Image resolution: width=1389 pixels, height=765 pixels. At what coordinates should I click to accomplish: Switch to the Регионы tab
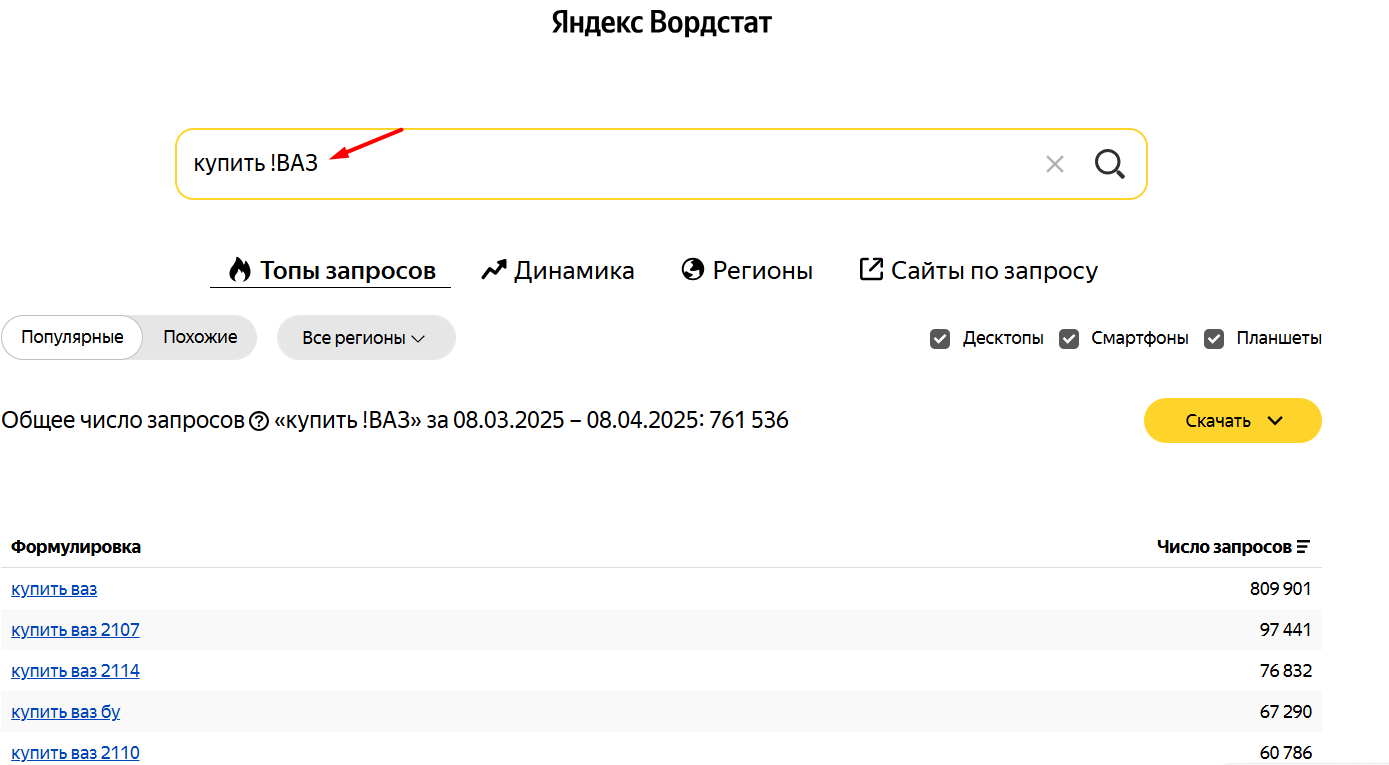point(747,270)
